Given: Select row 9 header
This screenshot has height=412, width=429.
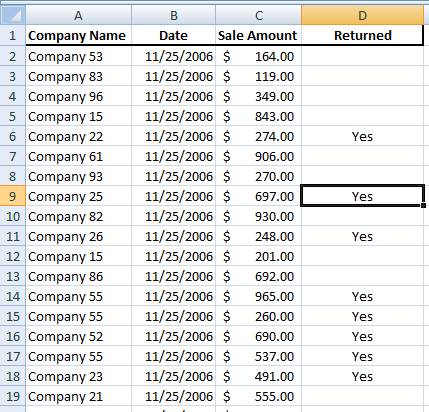Looking at the screenshot, I should [x=13, y=196].
